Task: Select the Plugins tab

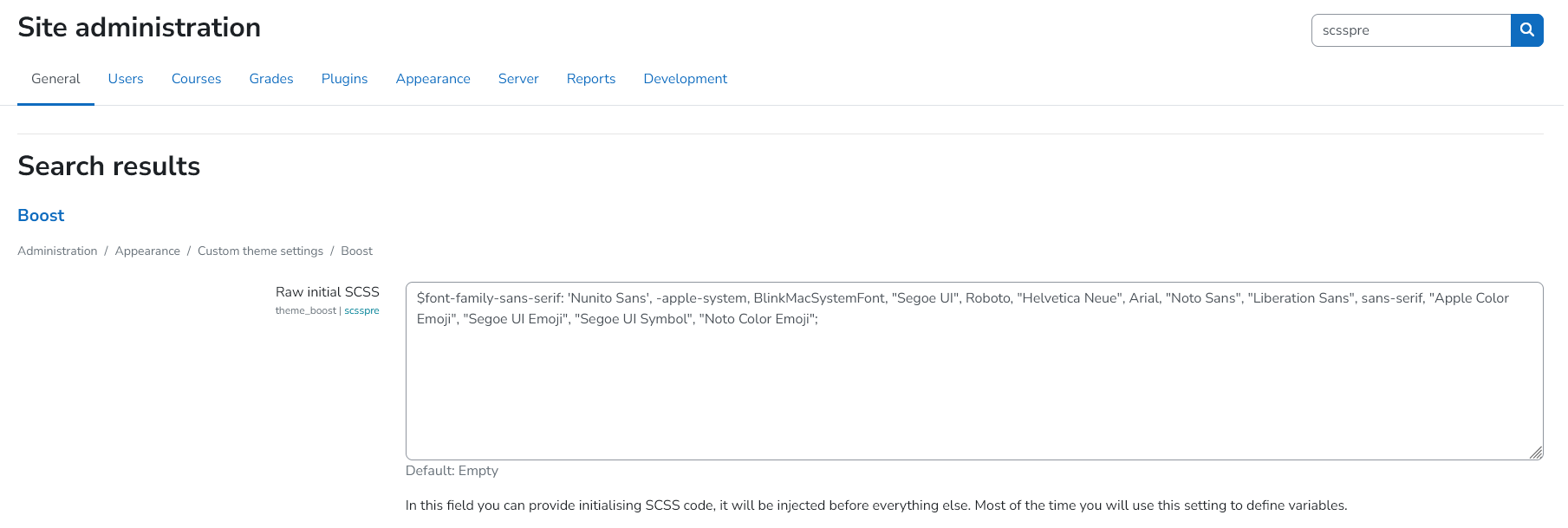Action: (x=344, y=79)
